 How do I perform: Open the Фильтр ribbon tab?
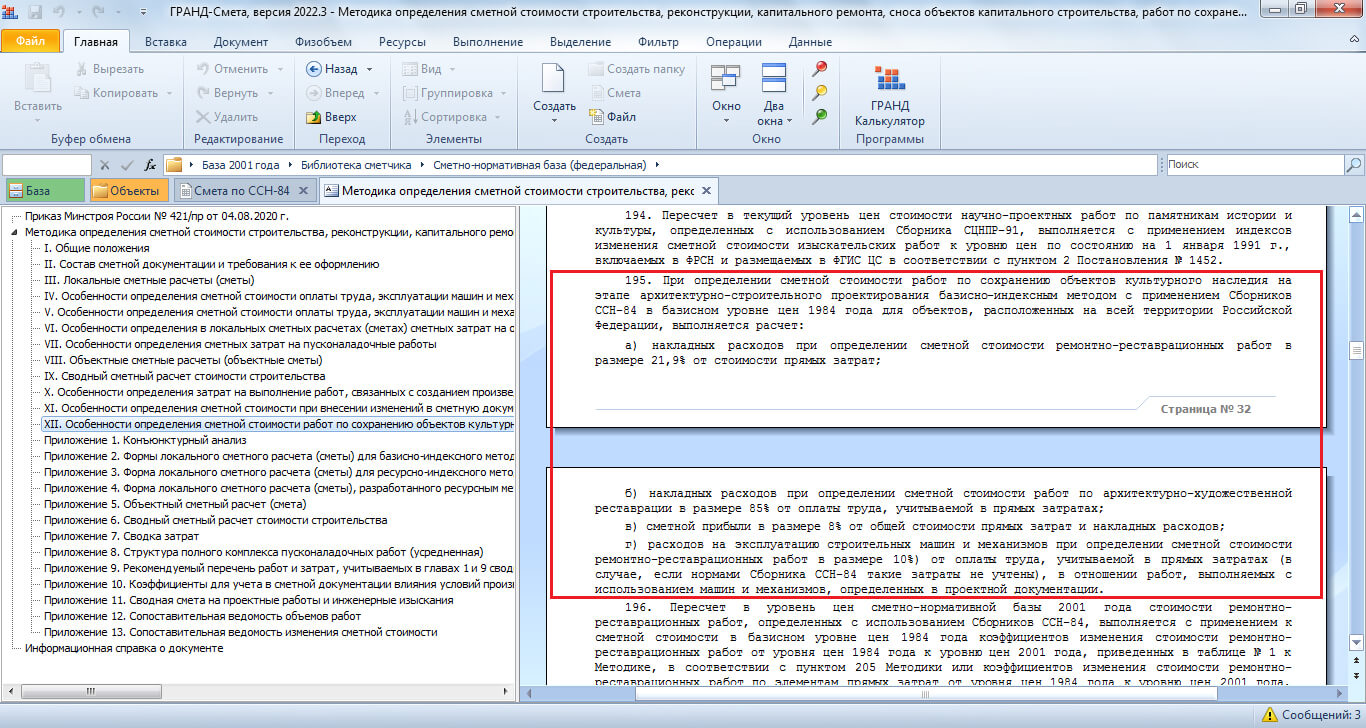click(x=658, y=42)
